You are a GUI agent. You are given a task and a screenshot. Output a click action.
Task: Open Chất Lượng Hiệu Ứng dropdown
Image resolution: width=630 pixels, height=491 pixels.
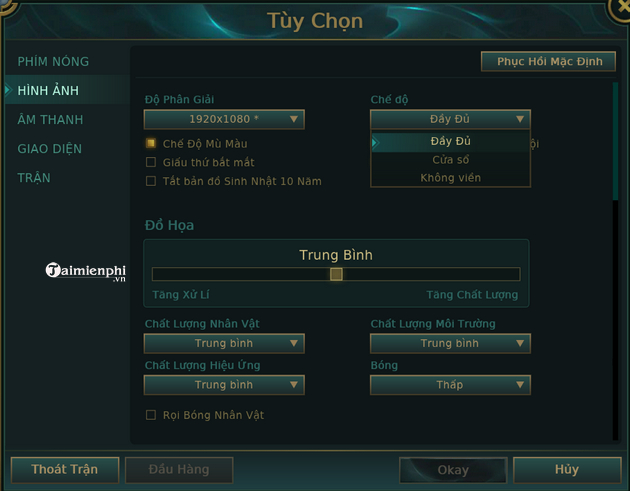point(224,385)
